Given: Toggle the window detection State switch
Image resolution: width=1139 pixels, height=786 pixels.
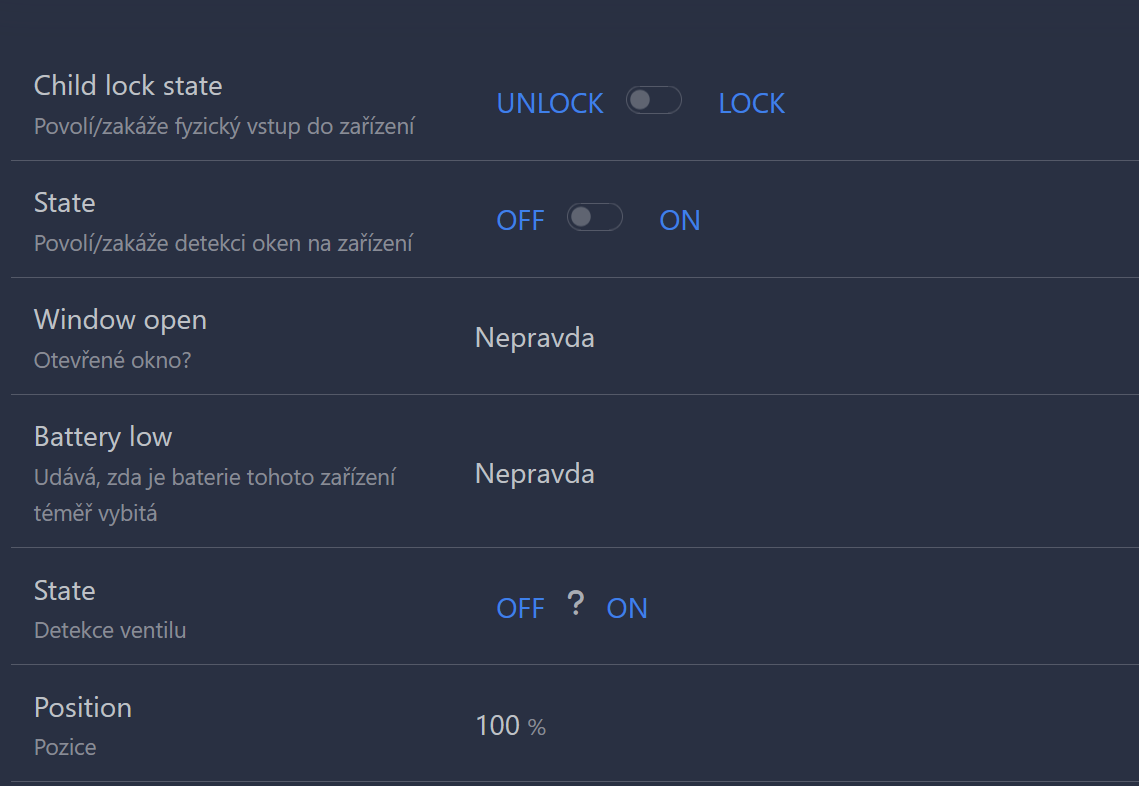Looking at the screenshot, I should coord(594,218).
